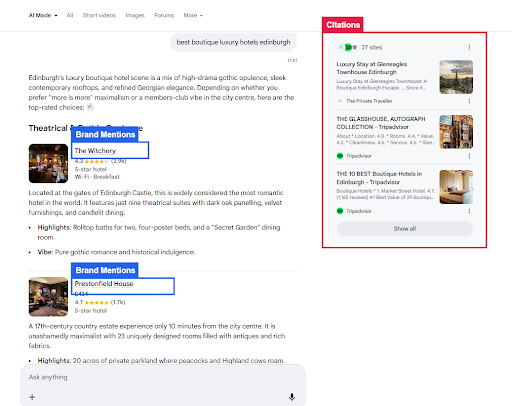This screenshot has width=512, height=406.
Task: Click Tripadvisor icon under Glasshouse citation
Action: tap(340, 156)
